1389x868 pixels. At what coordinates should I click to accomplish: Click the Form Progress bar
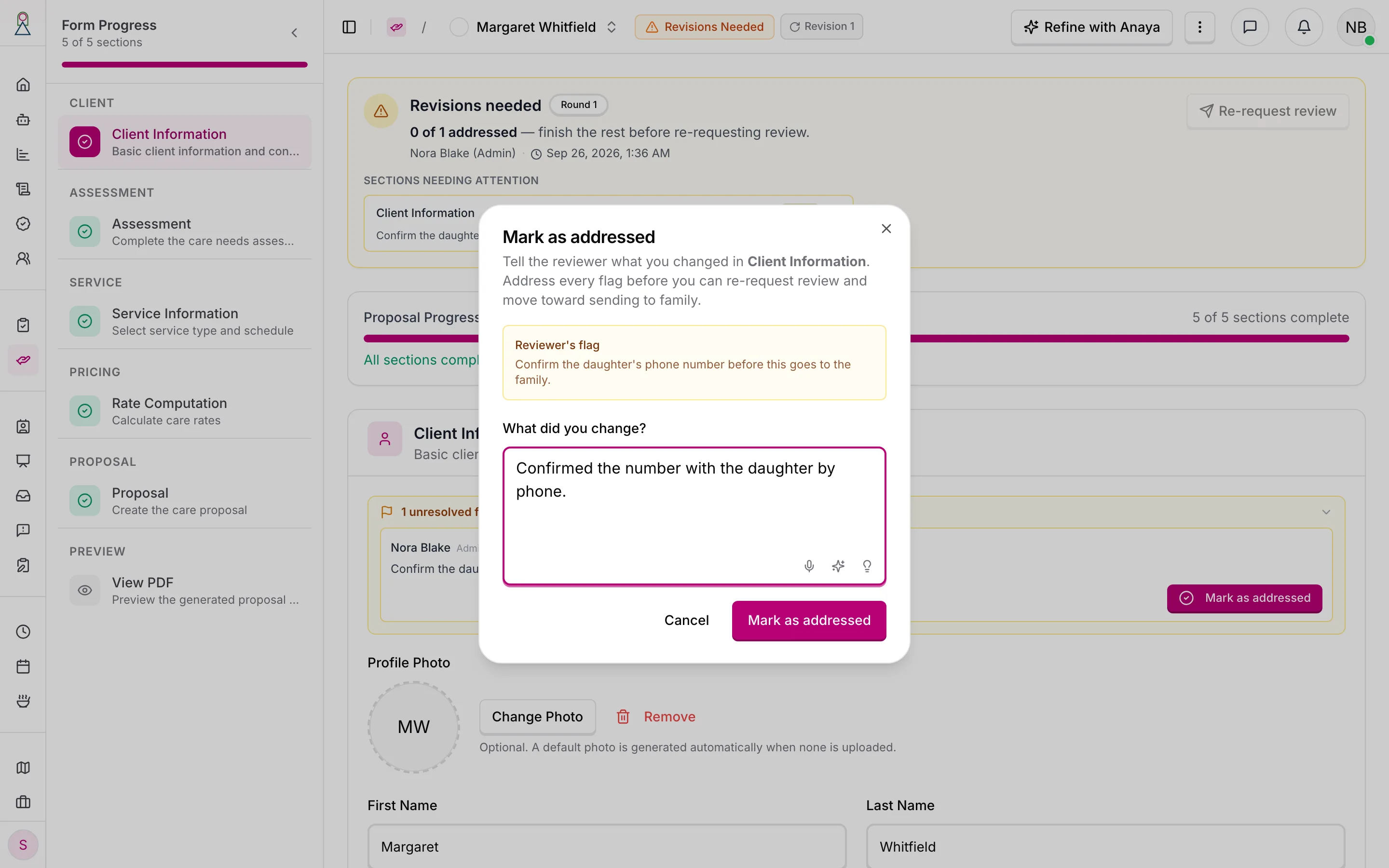click(x=185, y=64)
